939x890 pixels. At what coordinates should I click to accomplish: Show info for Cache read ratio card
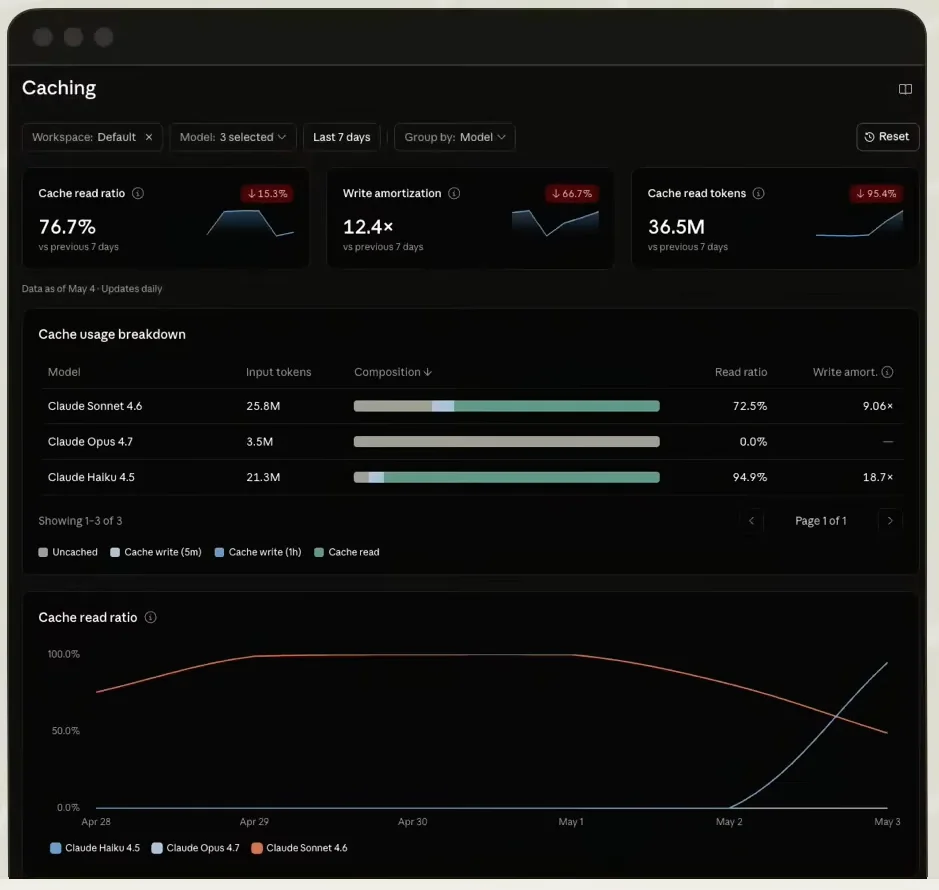[138, 193]
